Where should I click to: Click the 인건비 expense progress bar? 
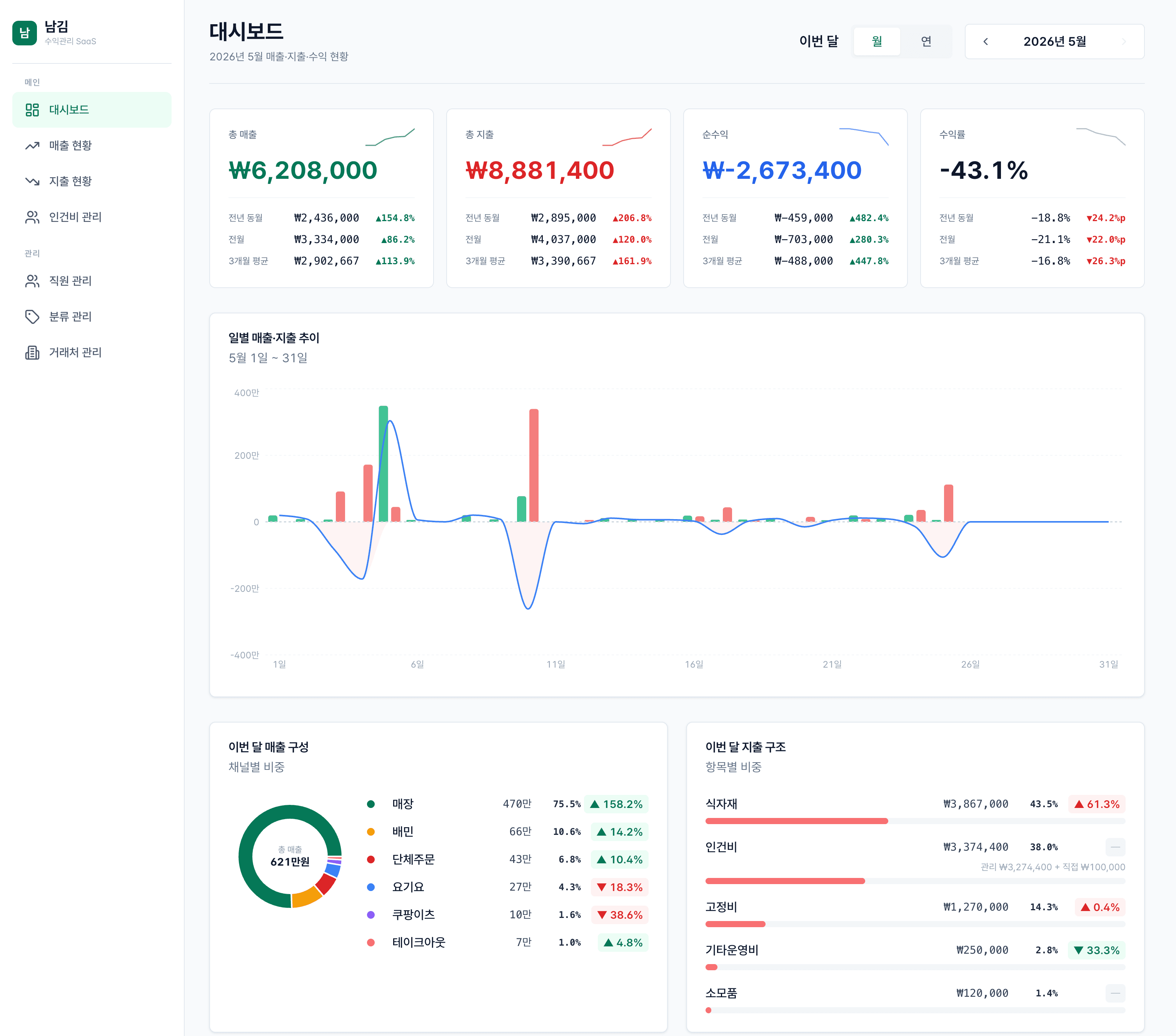915,881
